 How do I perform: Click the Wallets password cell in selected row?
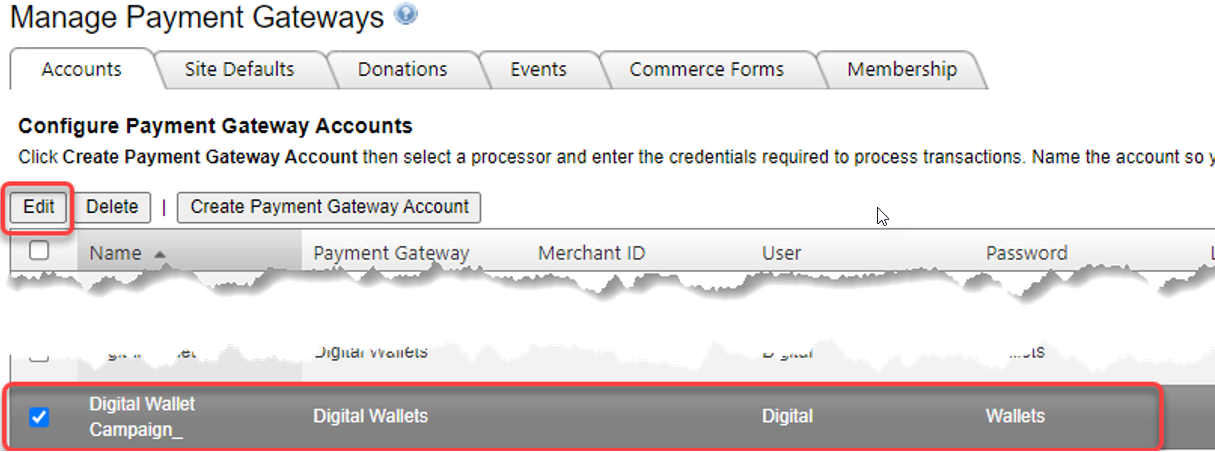coord(1015,416)
